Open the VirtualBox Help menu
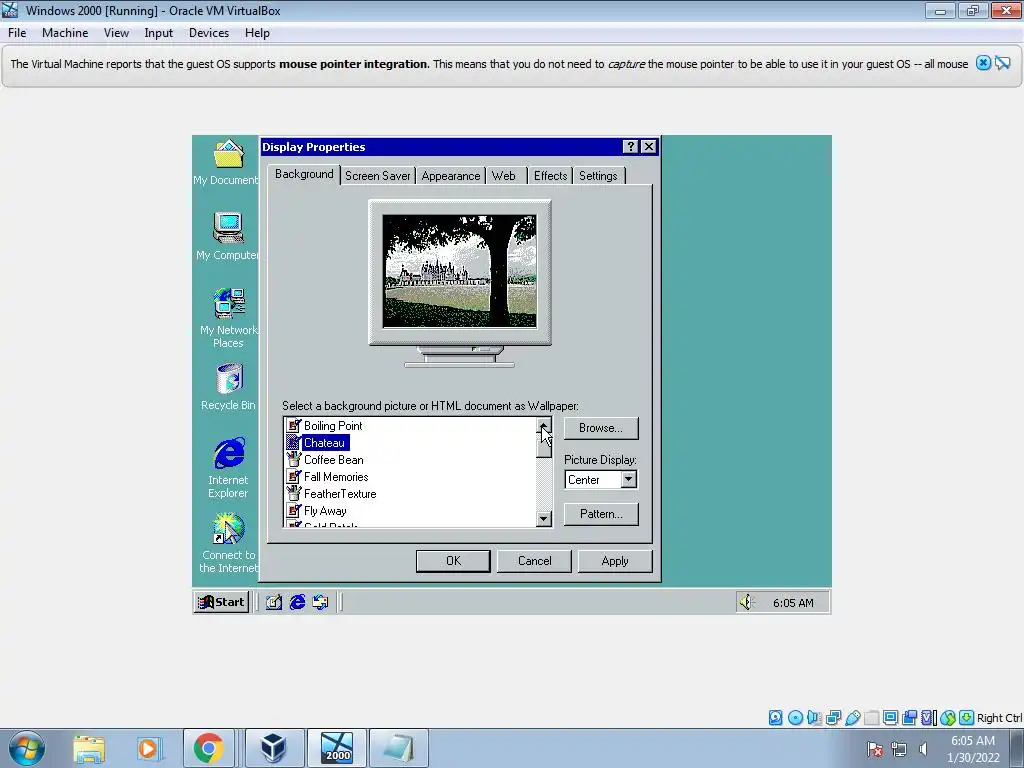This screenshot has height=768, width=1024. [x=257, y=33]
